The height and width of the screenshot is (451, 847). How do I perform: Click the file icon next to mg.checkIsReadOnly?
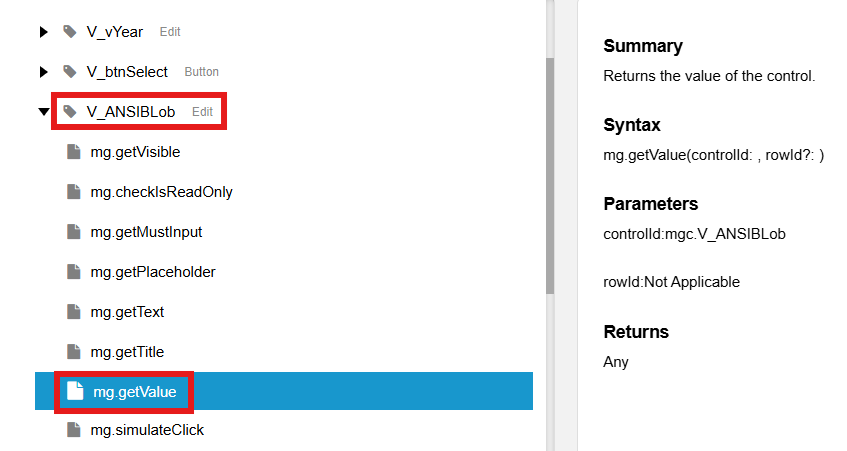pyautogui.click(x=74, y=192)
